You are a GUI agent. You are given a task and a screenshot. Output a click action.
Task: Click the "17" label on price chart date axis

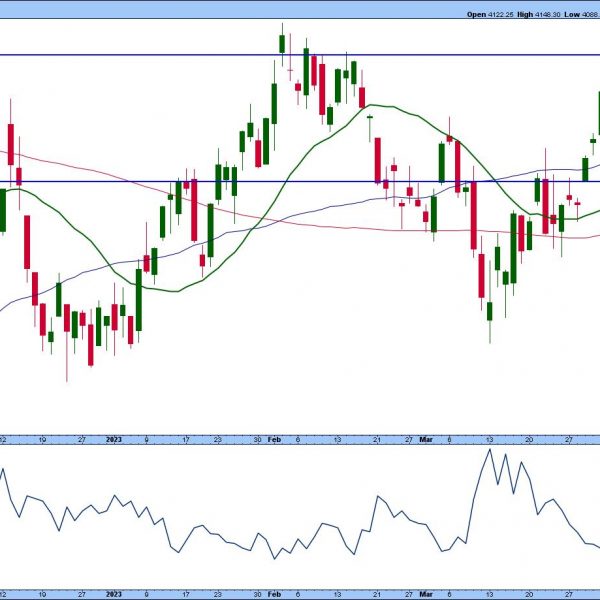[186, 440]
